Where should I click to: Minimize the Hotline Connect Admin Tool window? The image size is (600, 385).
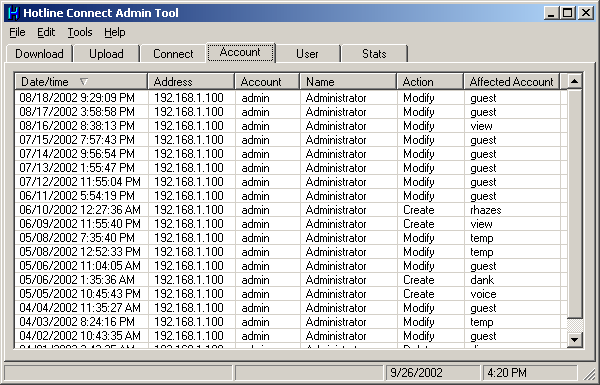pos(551,13)
